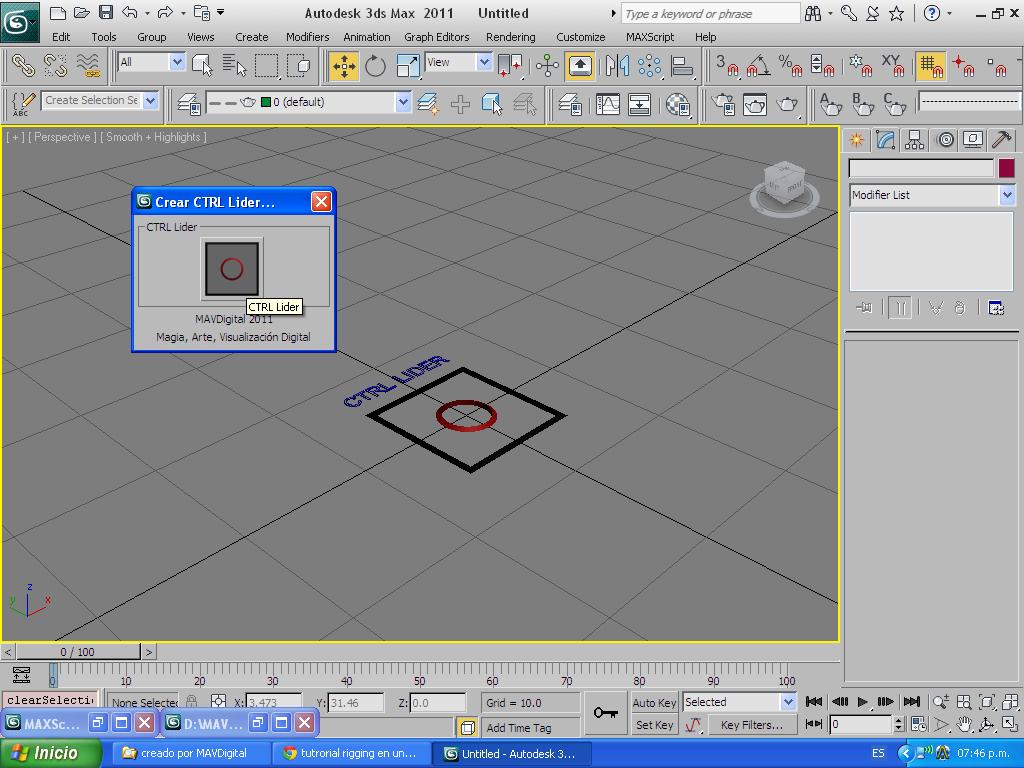Toggle the Percent Snap button
The width and height of the screenshot is (1024, 768).
[x=790, y=66]
